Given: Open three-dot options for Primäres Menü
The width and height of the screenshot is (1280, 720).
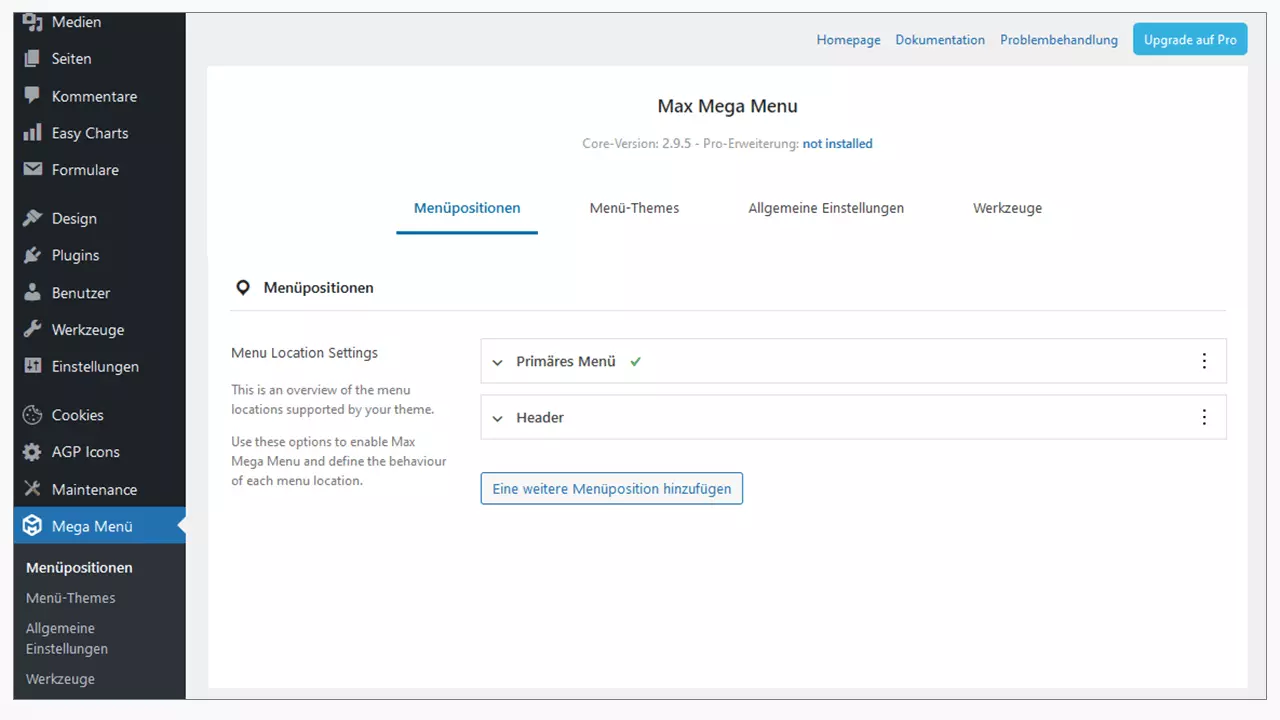Looking at the screenshot, I should pyautogui.click(x=1204, y=361).
